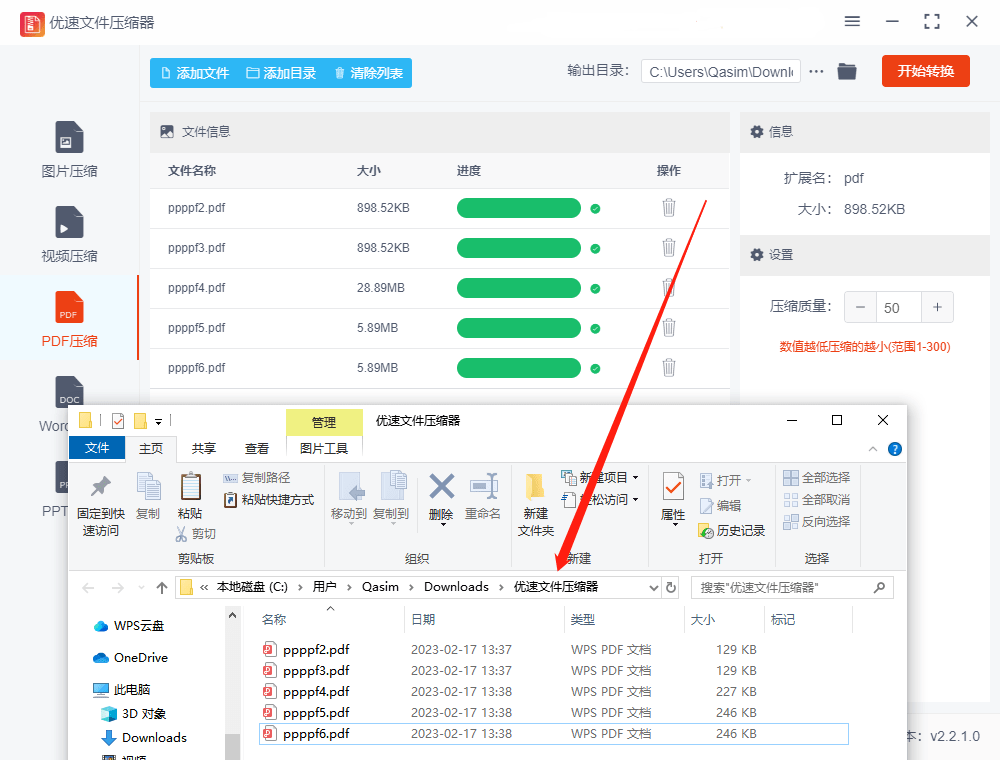Click the 重命名 icon in Explorer

(x=484, y=495)
